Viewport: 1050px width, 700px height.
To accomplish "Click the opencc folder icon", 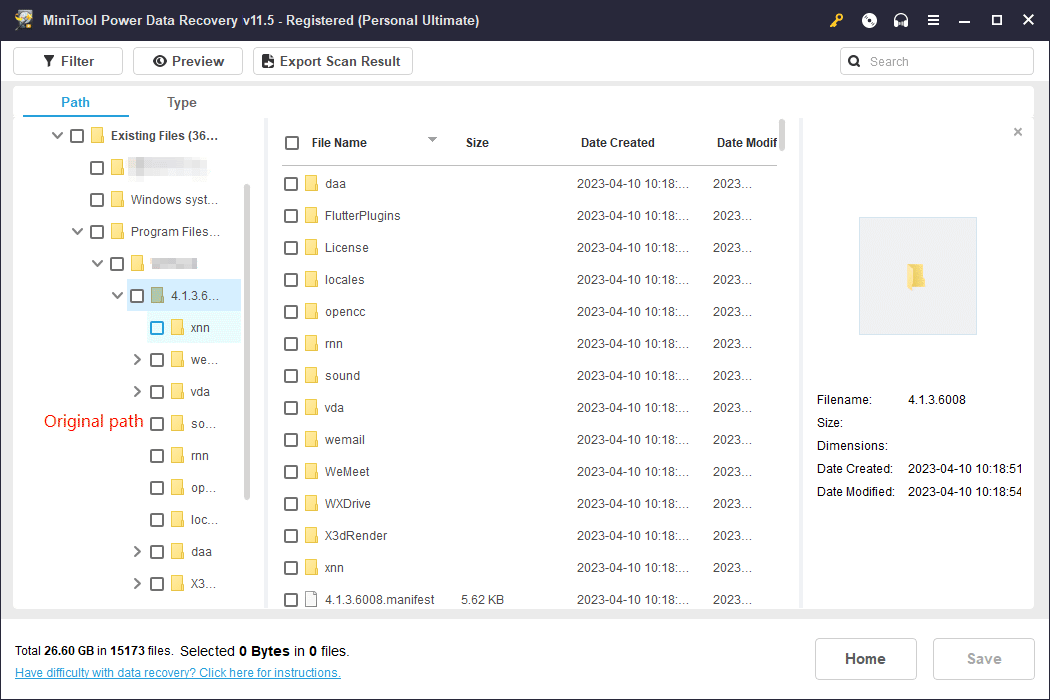I will [311, 311].
